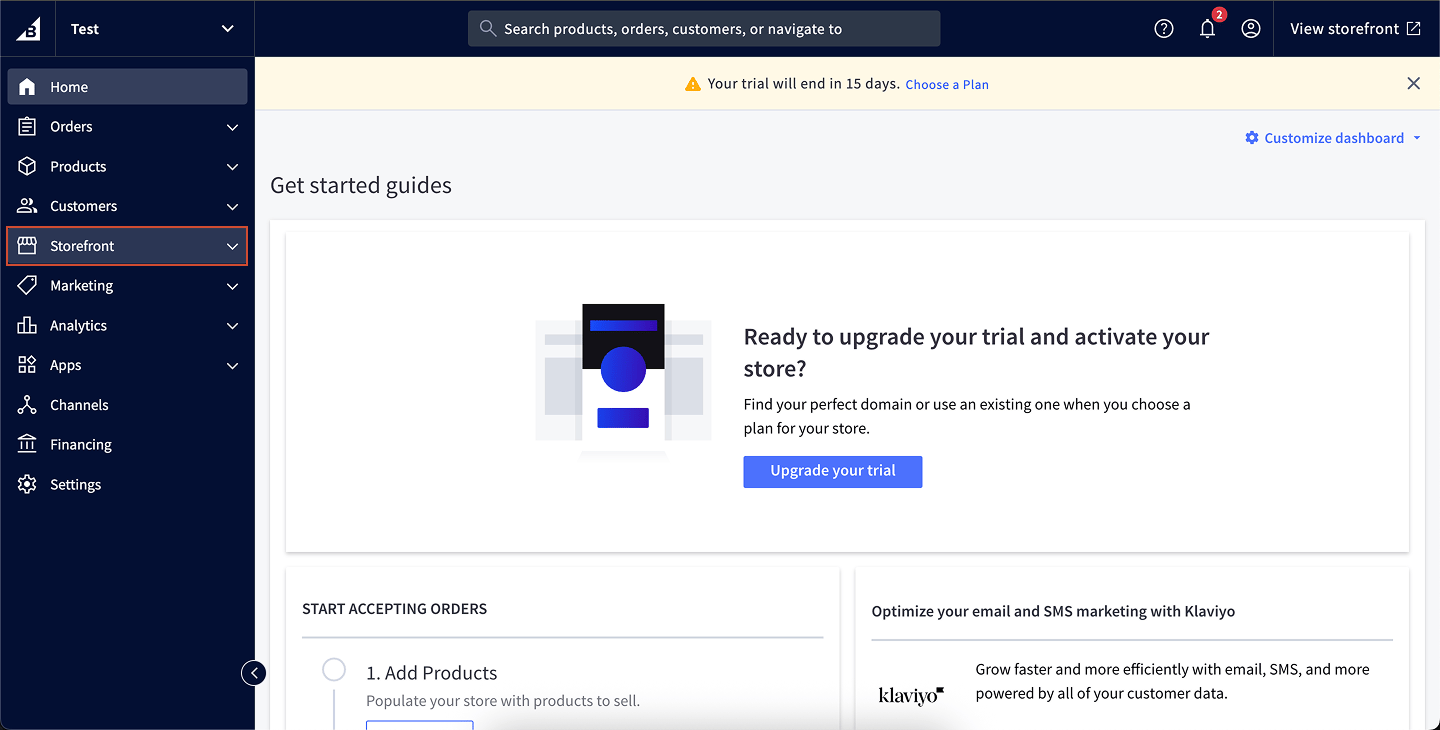Screen dimensions: 1440x730
Task: Open the Orders menu item
Action: click(x=127, y=127)
